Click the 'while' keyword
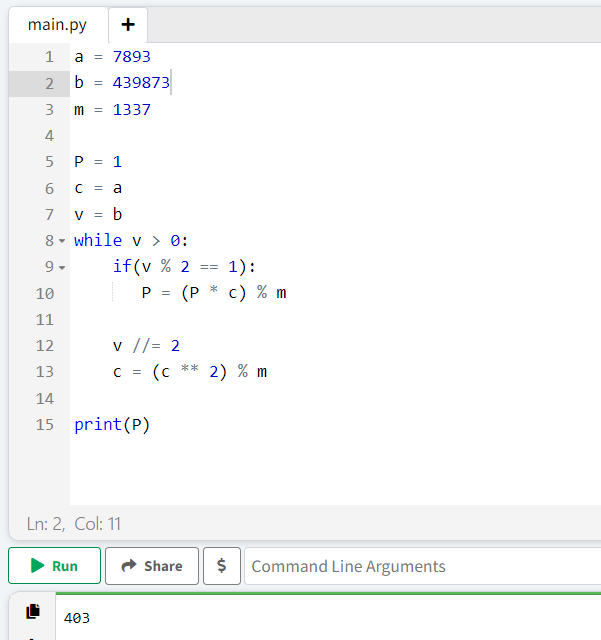Viewport: 601px width, 640px height. click(x=98, y=240)
